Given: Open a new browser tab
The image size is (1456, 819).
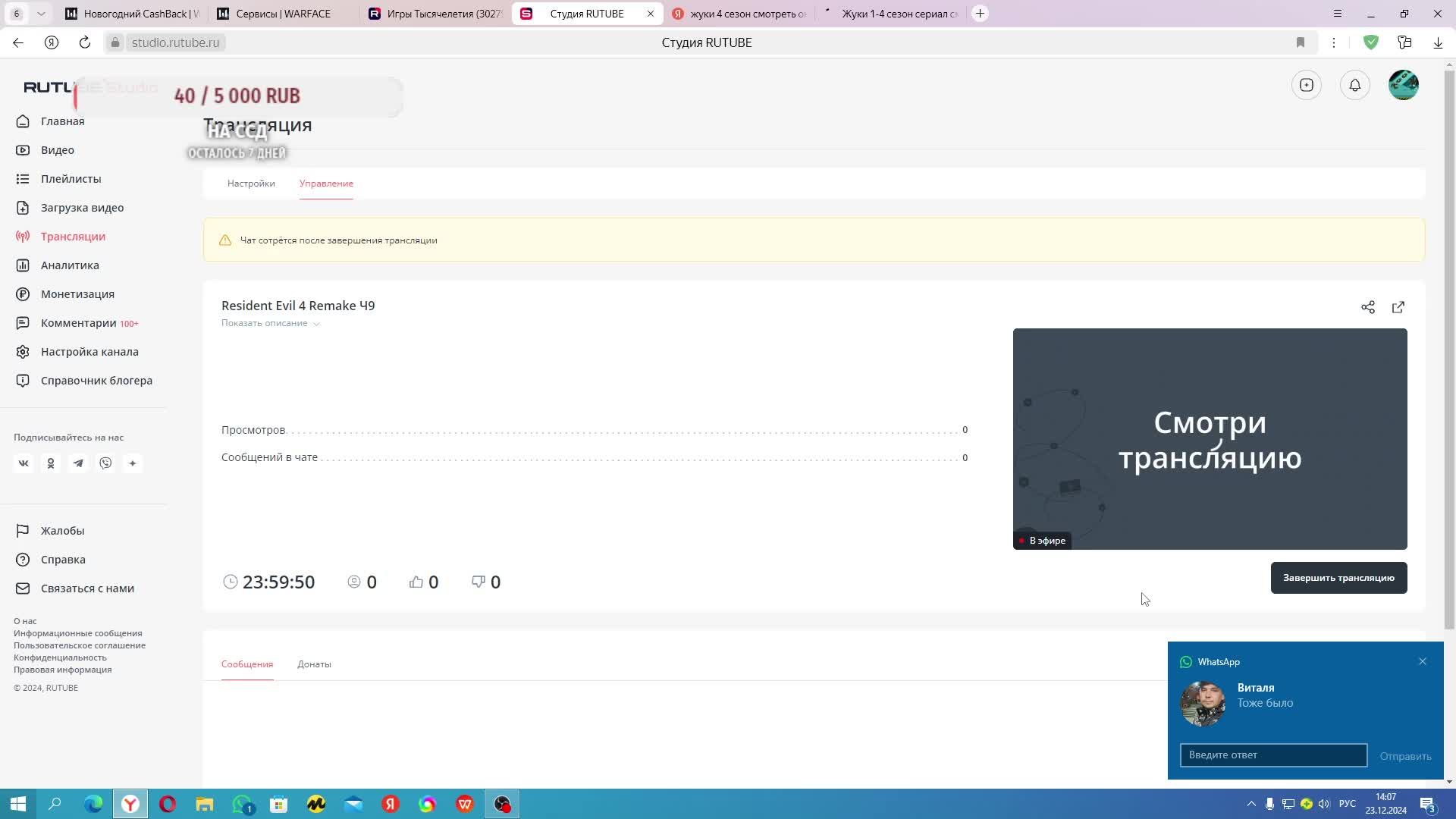Looking at the screenshot, I should tap(980, 14).
